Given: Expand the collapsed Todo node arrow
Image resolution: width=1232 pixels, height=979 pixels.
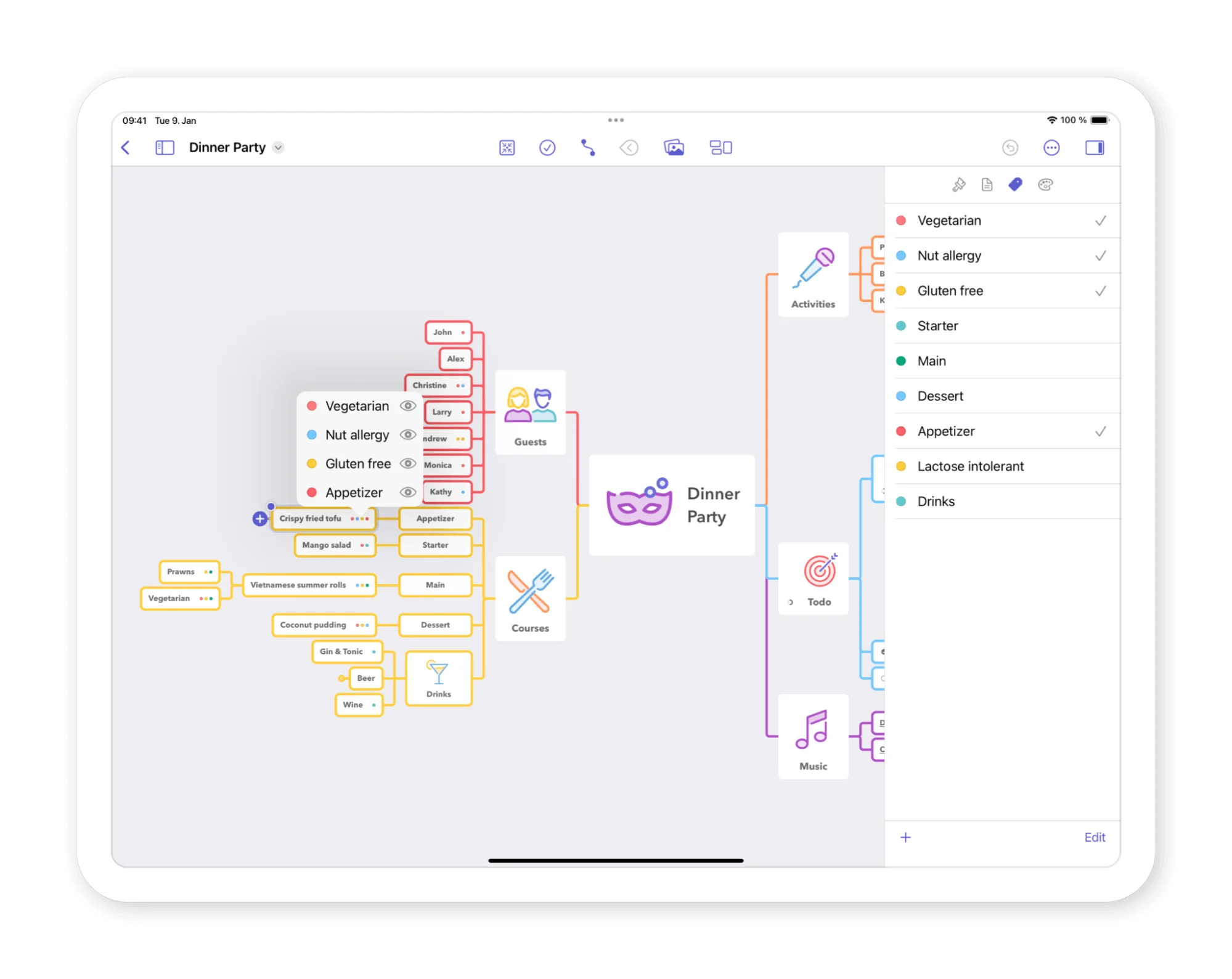Looking at the screenshot, I should point(791,602).
